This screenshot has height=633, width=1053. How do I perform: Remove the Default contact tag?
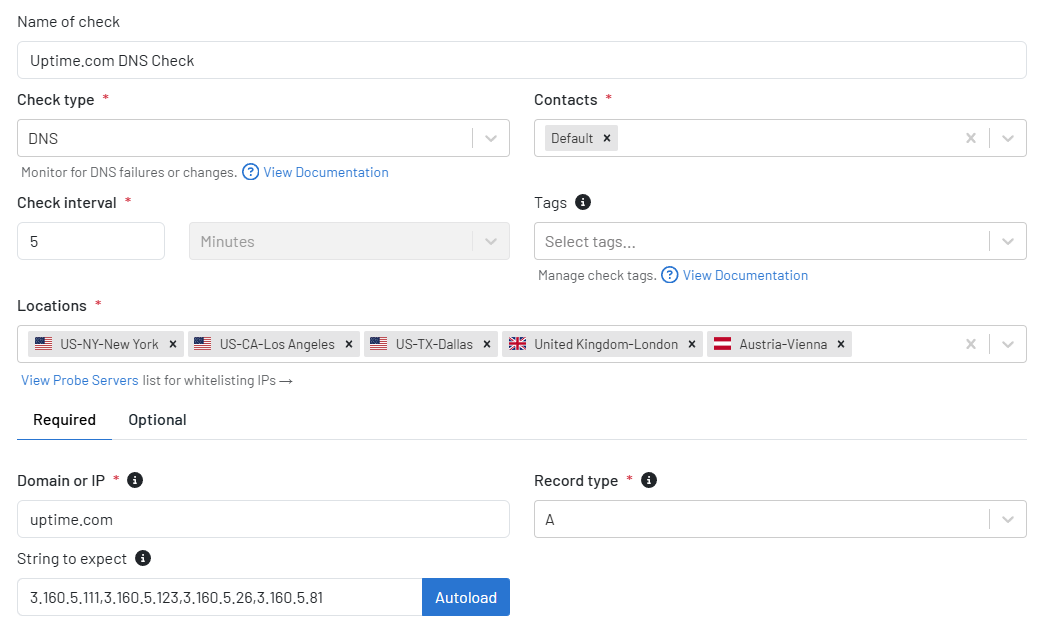[606, 138]
